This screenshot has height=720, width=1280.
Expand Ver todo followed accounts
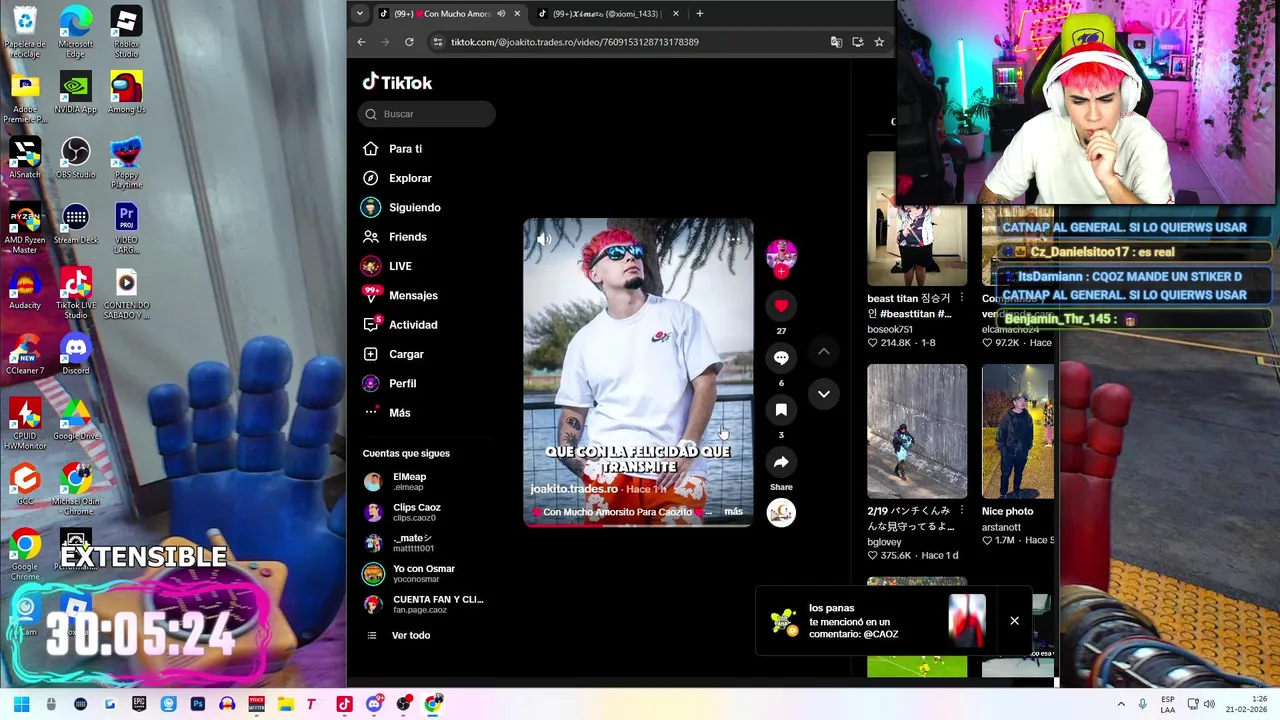coord(410,635)
